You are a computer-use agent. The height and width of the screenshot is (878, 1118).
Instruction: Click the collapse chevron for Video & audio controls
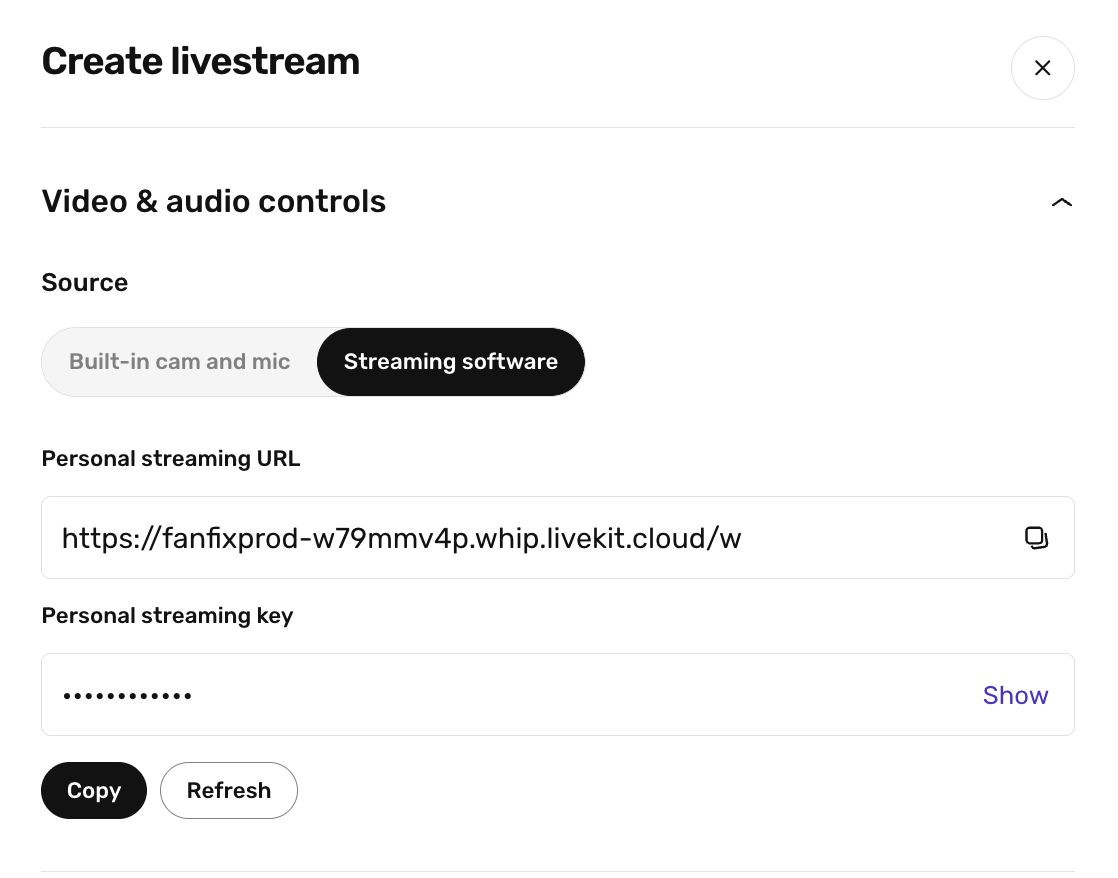click(x=1061, y=201)
